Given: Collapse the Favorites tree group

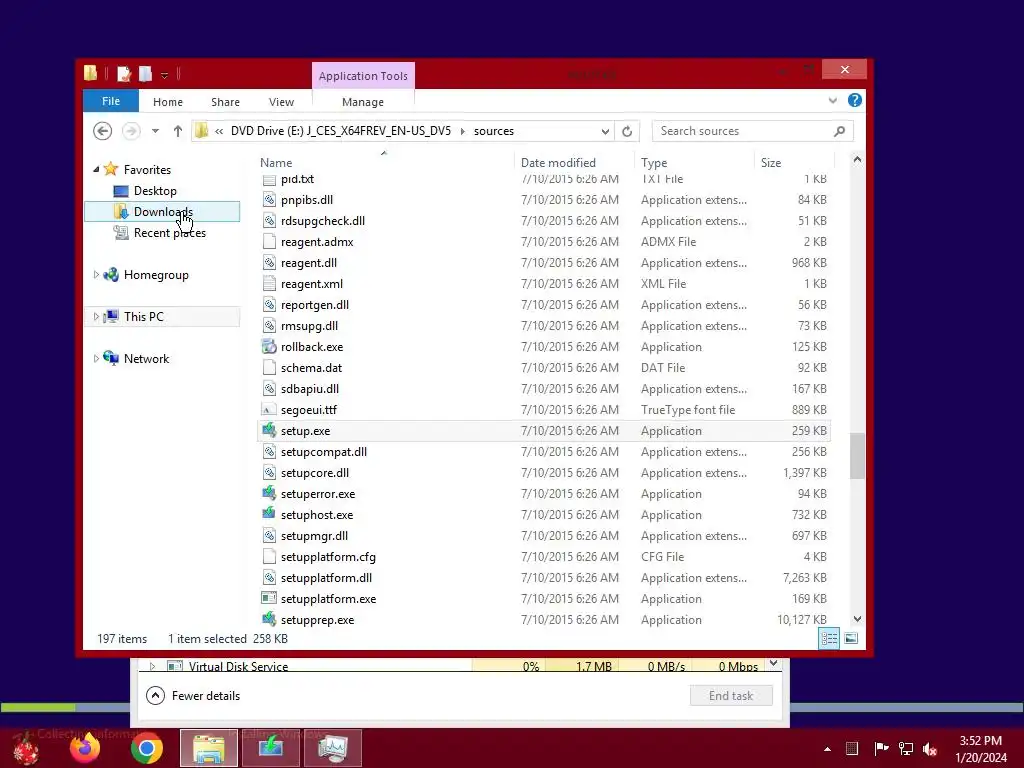Looking at the screenshot, I should [x=96, y=169].
